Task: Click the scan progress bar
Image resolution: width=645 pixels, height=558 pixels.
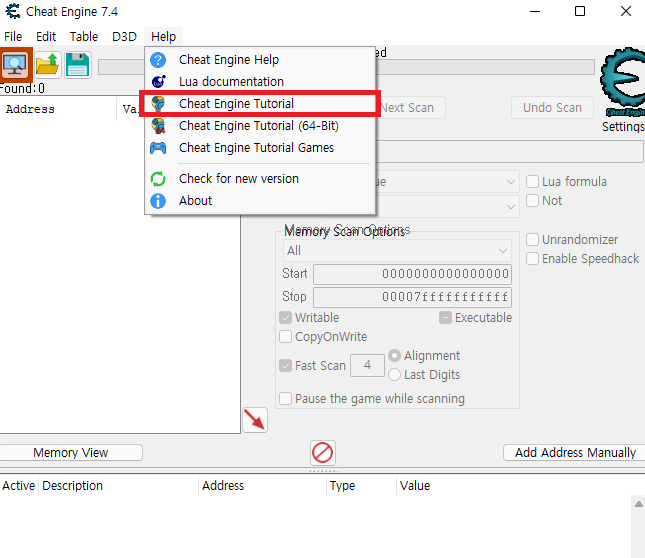Action: (485, 67)
